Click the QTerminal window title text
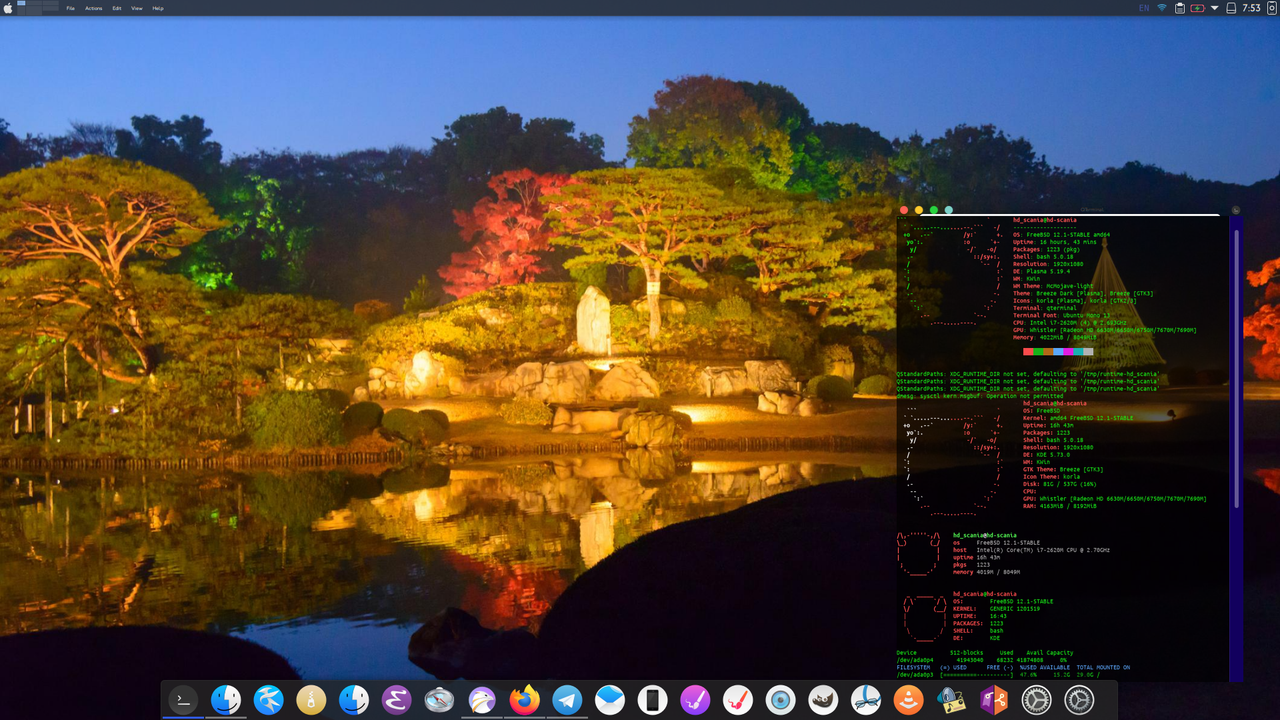1280x720 pixels. pyautogui.click(x=1090, y=210)
